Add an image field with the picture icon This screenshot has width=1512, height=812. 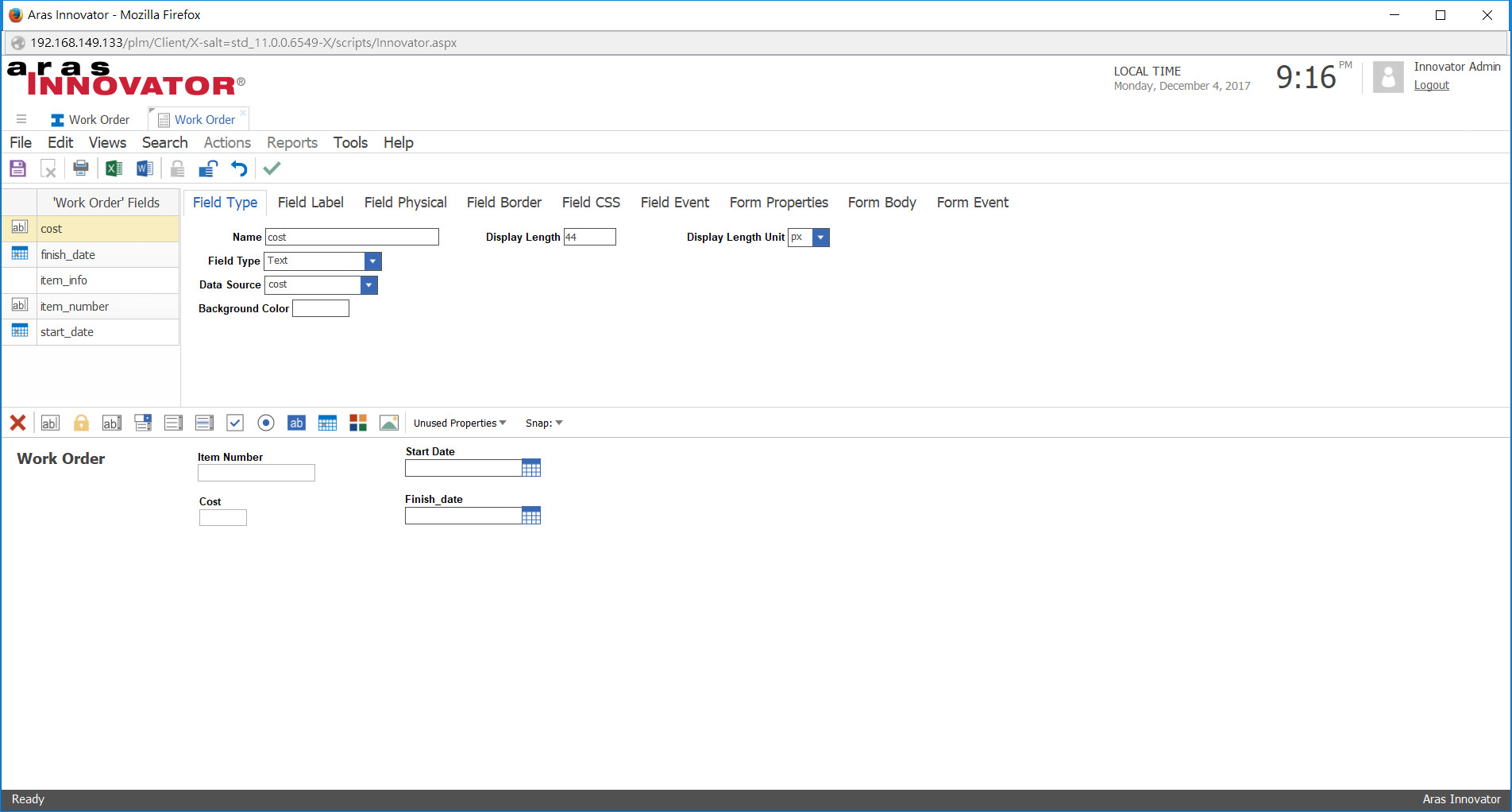[389, 423]
